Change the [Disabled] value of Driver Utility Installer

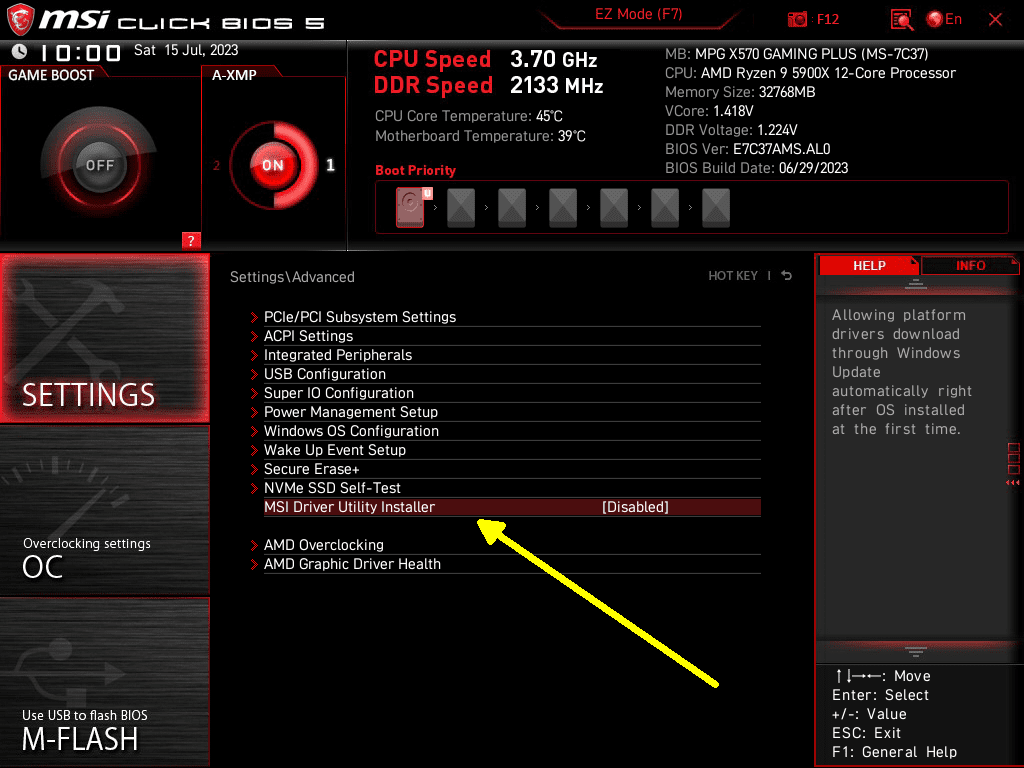pos(635,507)
